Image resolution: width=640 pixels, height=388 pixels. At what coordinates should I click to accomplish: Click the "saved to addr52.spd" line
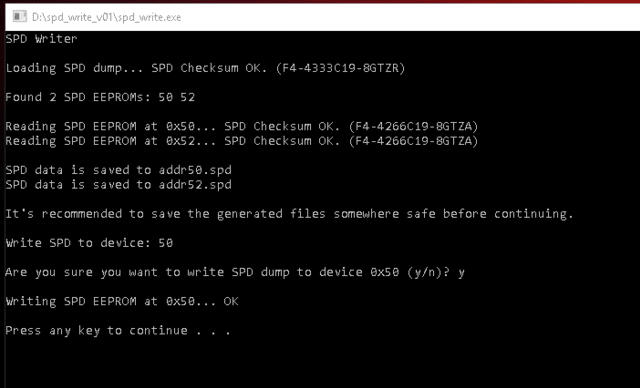pyautogui.click(x=118, y=185)
